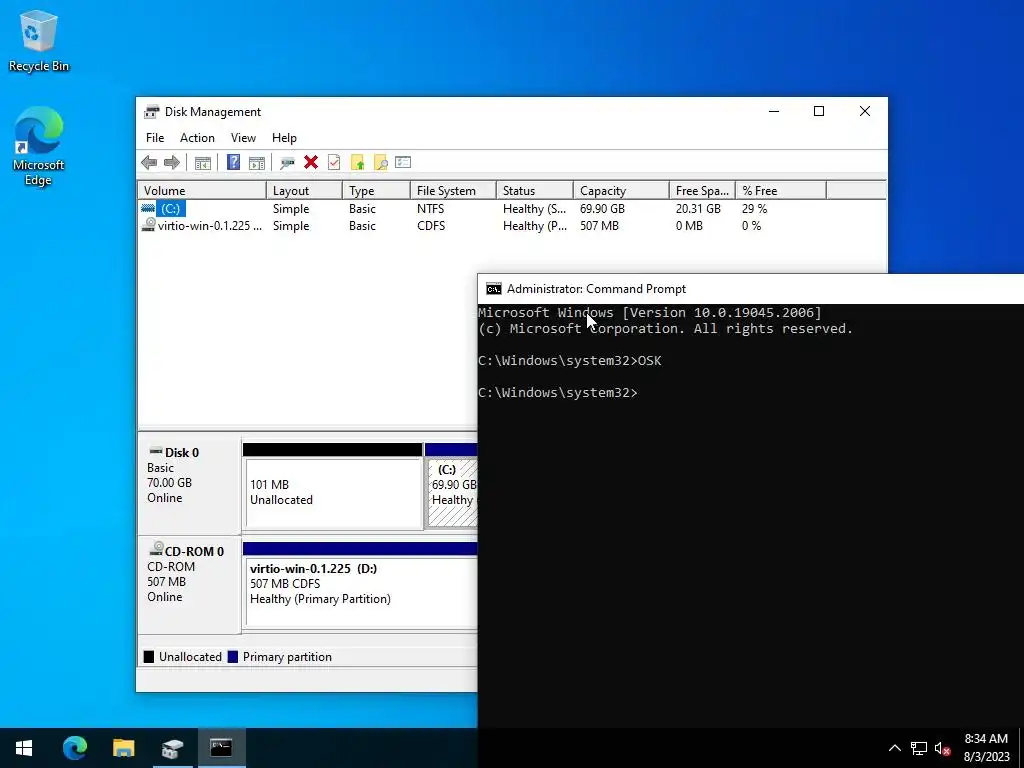Click the Disk Management title bar icon
The width and height of the screenshot is (1024, 768).
click(x=152, y=112)
